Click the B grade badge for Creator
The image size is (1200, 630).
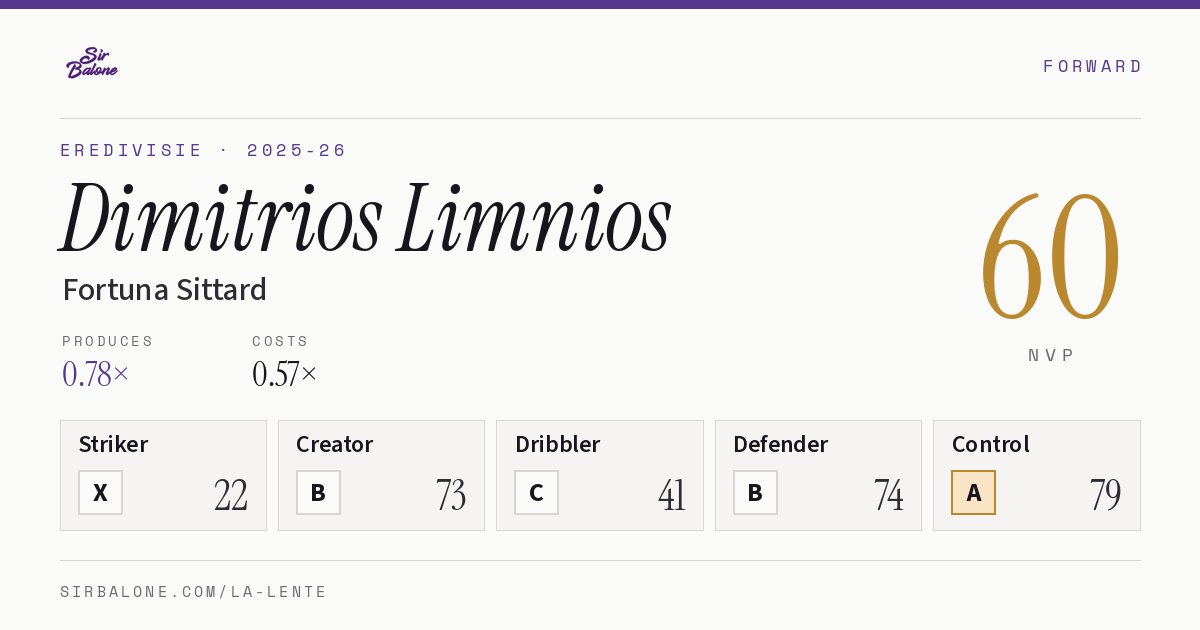tap(318, 492)
